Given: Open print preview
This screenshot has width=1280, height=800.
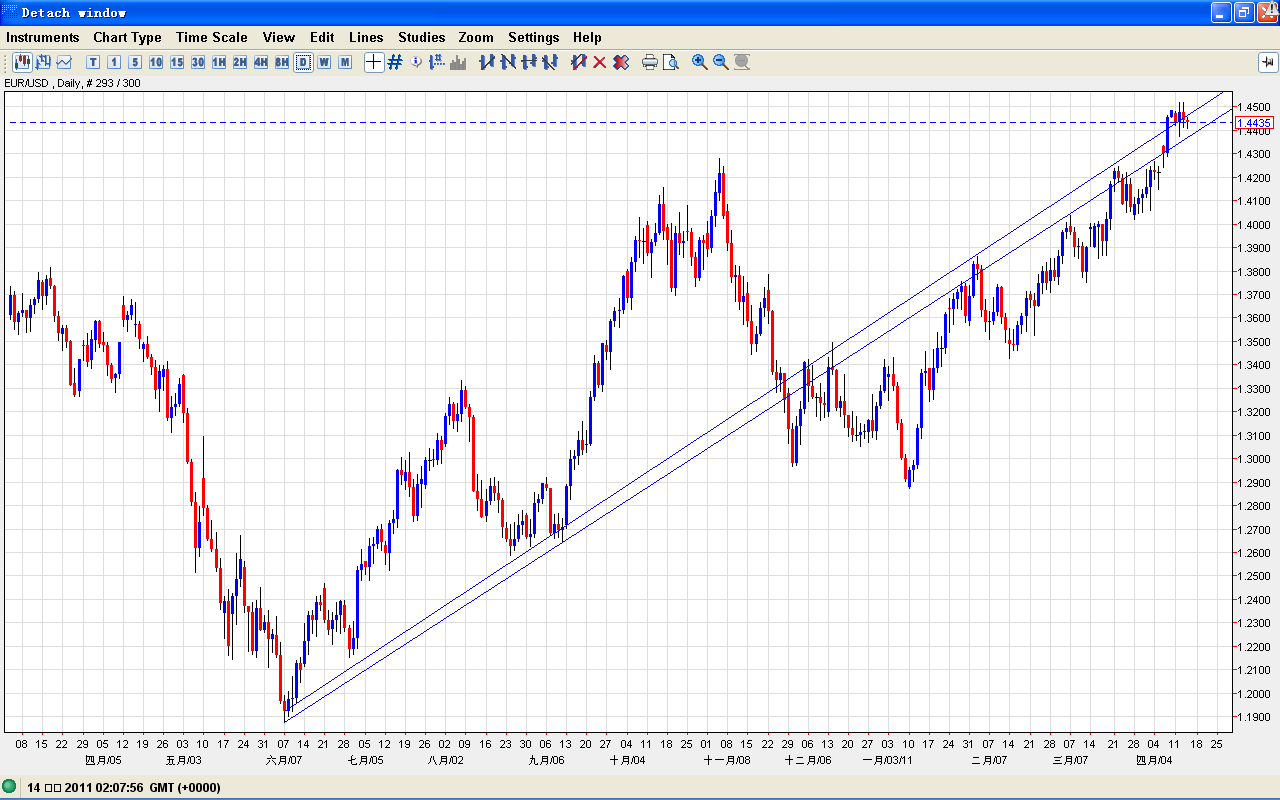Looking at the screenshot, I should click(x=671, y=62).
